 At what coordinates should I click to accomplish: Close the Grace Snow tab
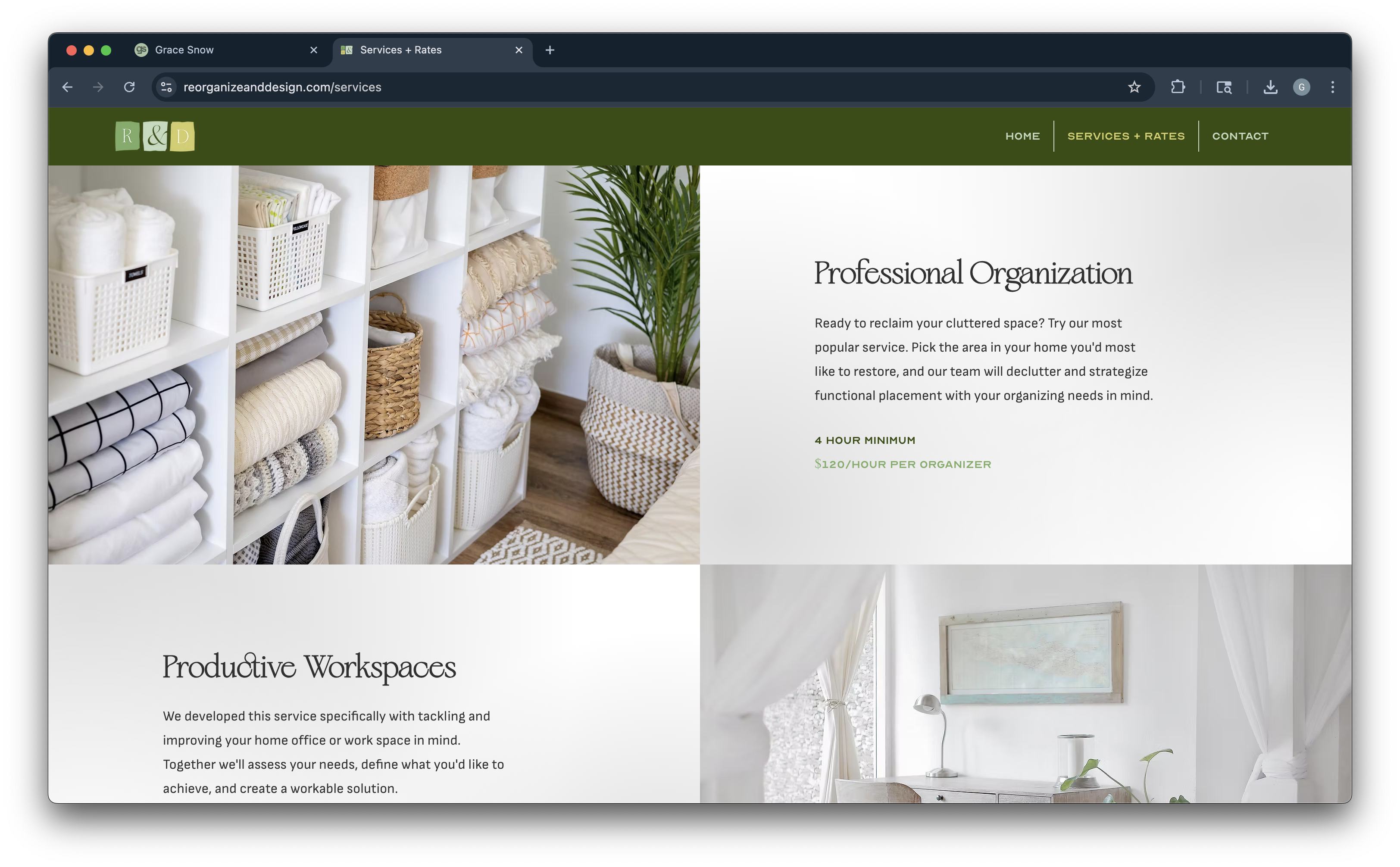coord(314,50)
